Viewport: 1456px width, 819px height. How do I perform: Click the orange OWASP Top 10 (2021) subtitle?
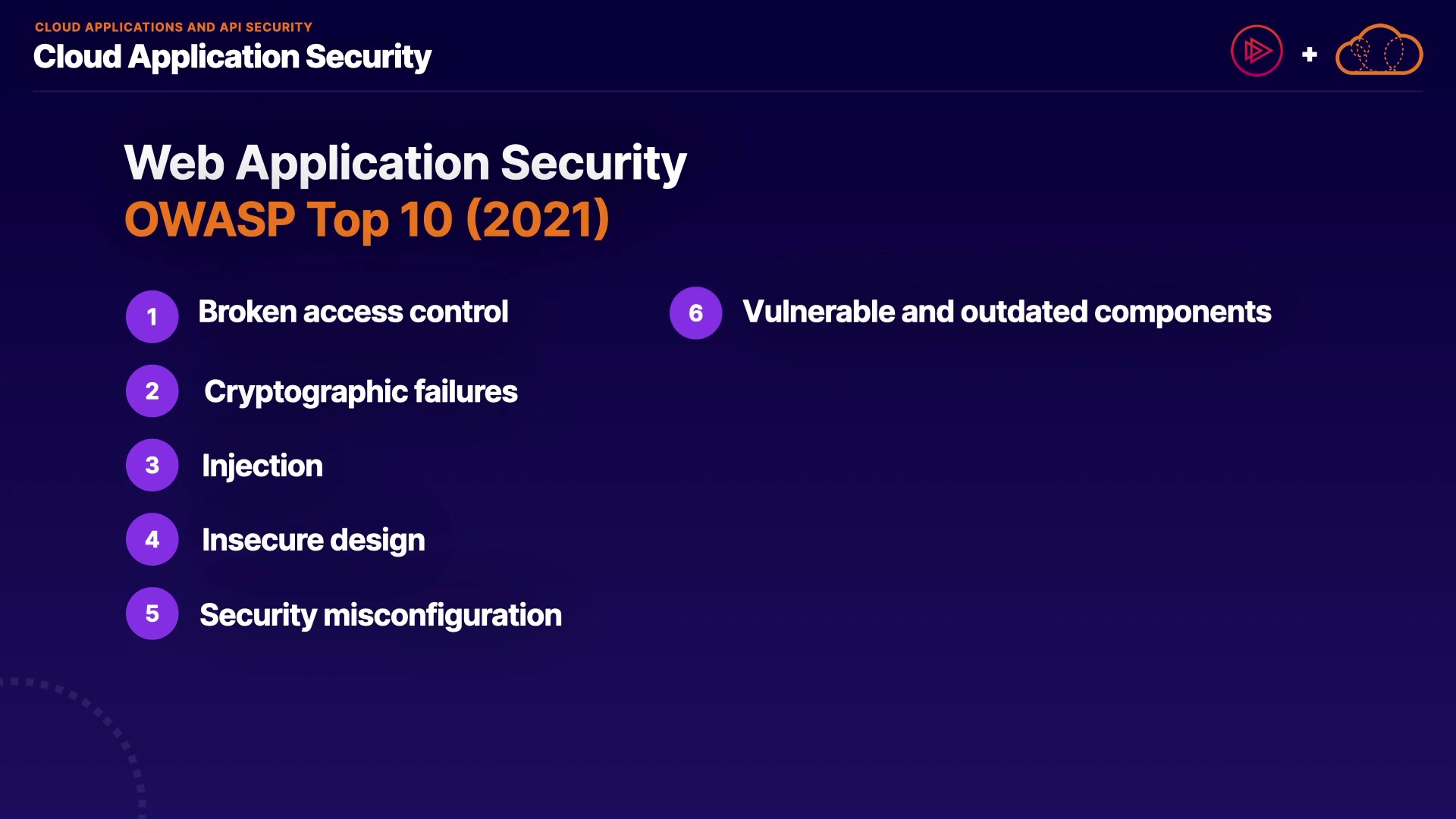367,220
